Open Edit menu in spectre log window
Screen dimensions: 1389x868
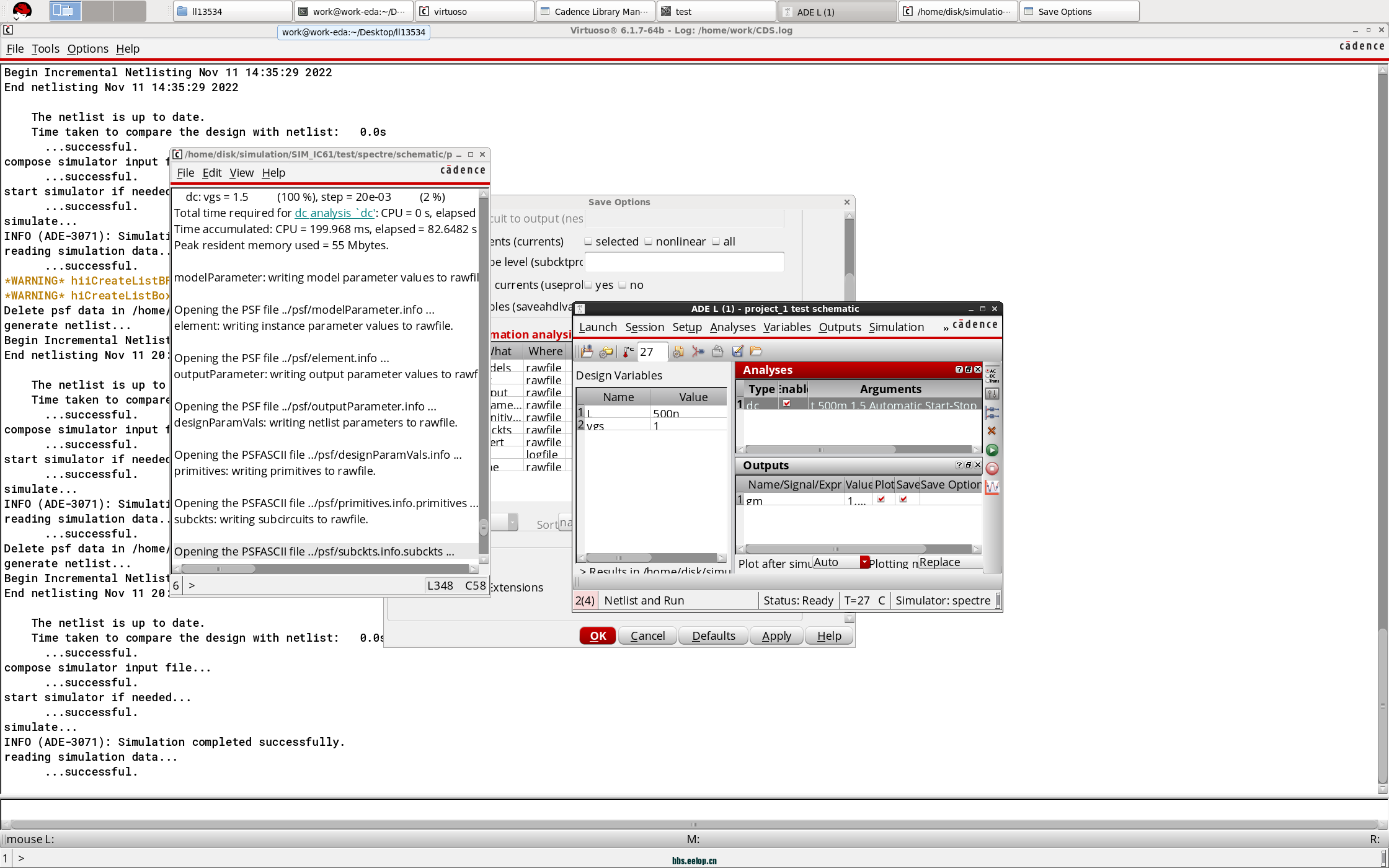point(211,173)
